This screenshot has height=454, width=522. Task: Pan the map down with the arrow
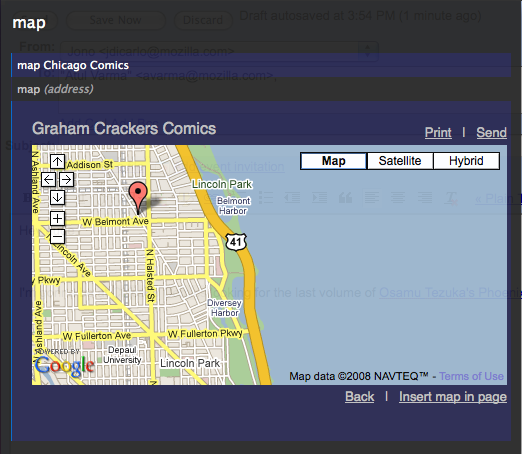click(x=57, y=197)
